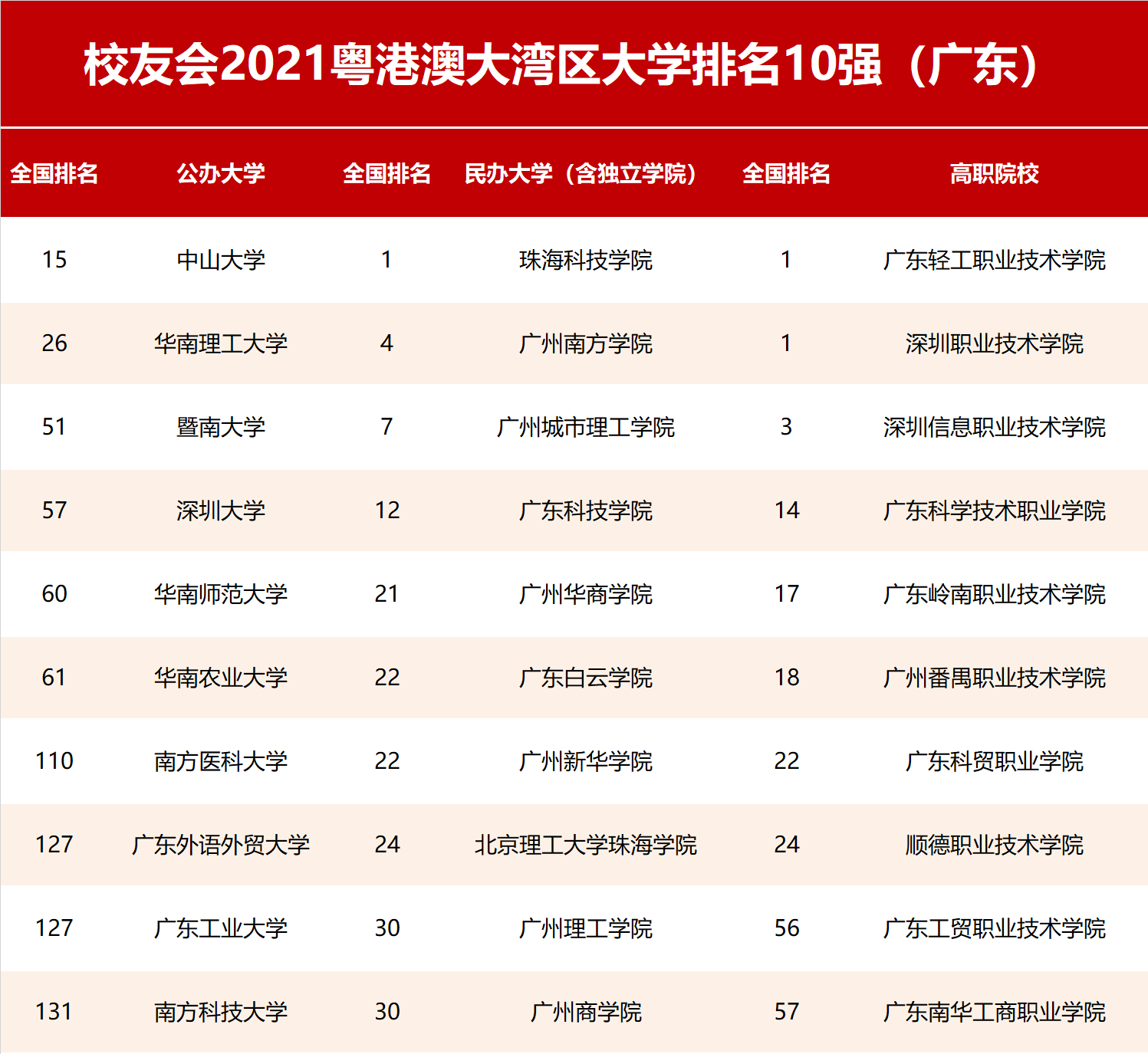
Task: Select the 中山大学 cell
Action: (x=221, y=260)
